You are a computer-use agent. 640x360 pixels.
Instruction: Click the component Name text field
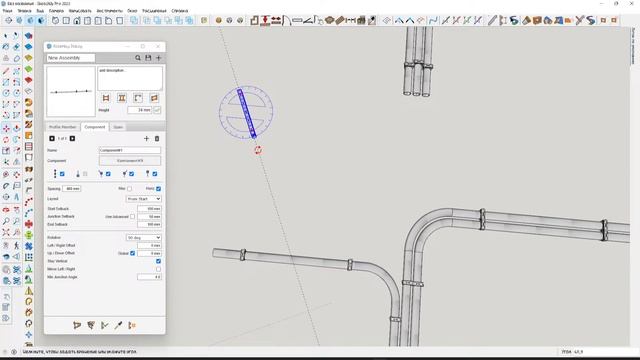pos(130,150)
